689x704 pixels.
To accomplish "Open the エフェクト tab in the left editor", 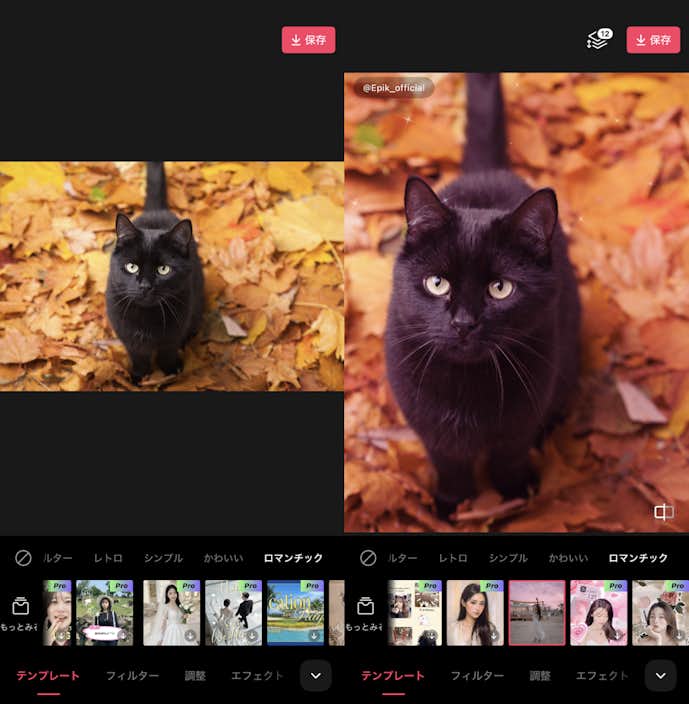I will point(257,676).
